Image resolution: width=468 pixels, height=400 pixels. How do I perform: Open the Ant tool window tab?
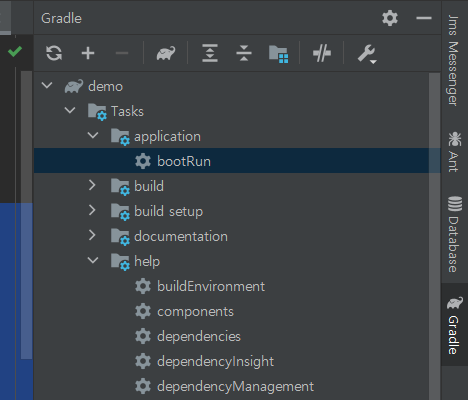[x=454, y=152]
